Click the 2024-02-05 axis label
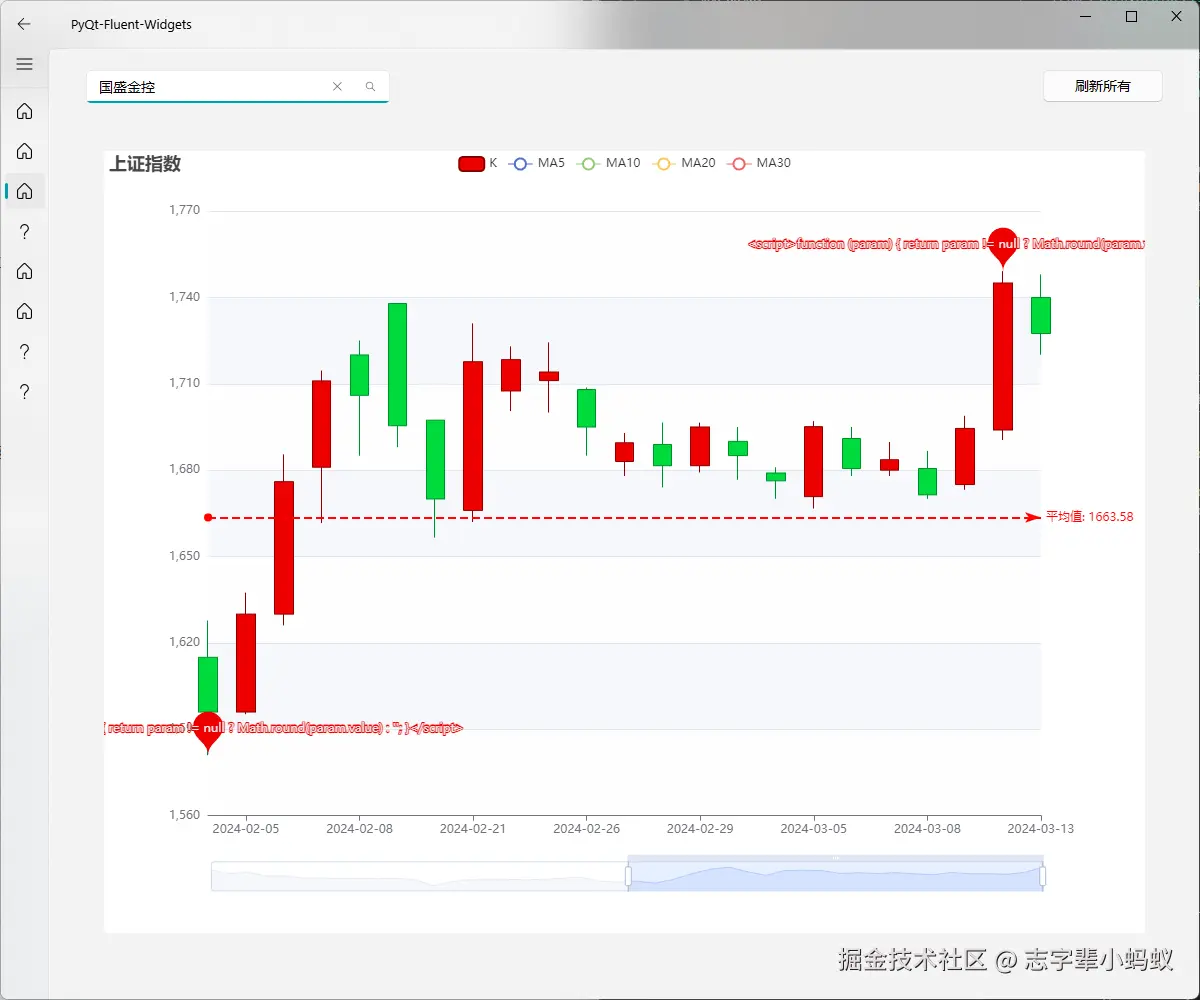1200x1000 pixels. pyautogui.click(x=246, y=829)
